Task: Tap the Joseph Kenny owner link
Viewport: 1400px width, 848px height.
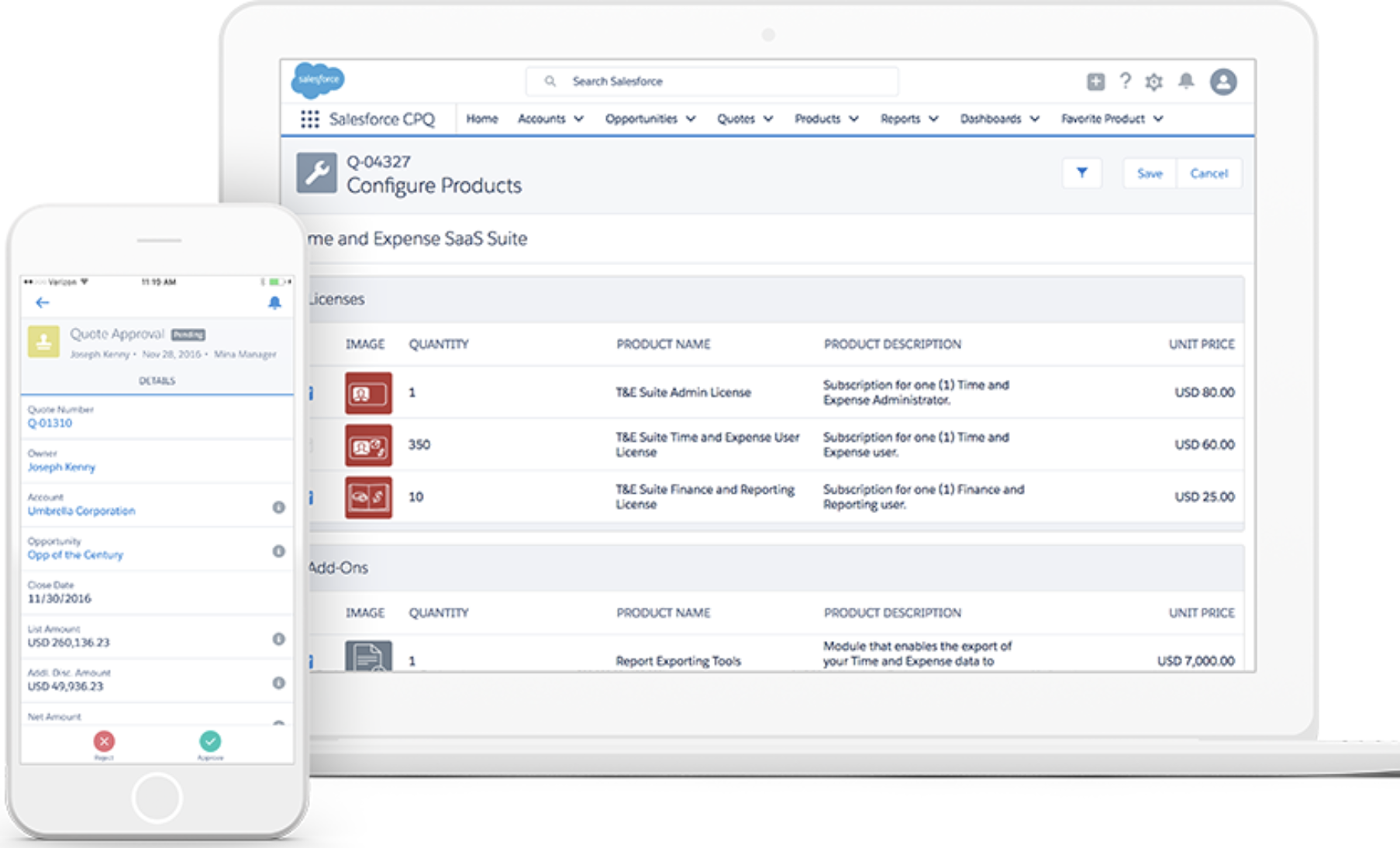Action: pos(61,467)
